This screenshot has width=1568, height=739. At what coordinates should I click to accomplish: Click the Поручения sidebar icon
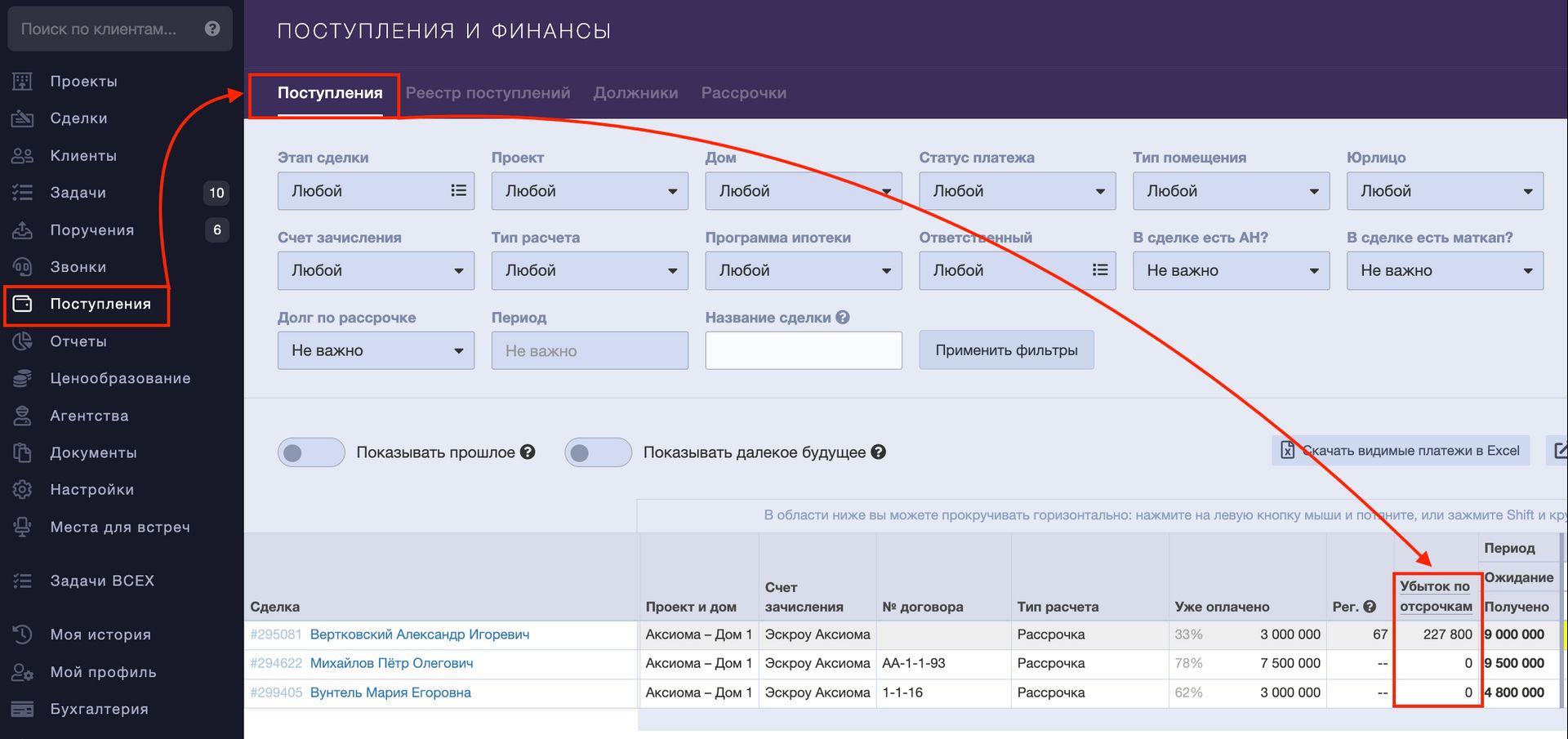pos(22,229)
